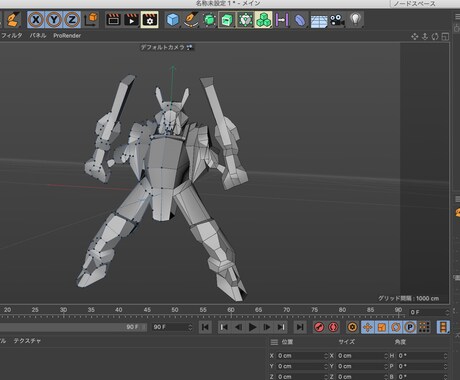Open the purple Field objects icon
Image resolution: width=460 pixels, height=380 pixels.
coord(282,20)
